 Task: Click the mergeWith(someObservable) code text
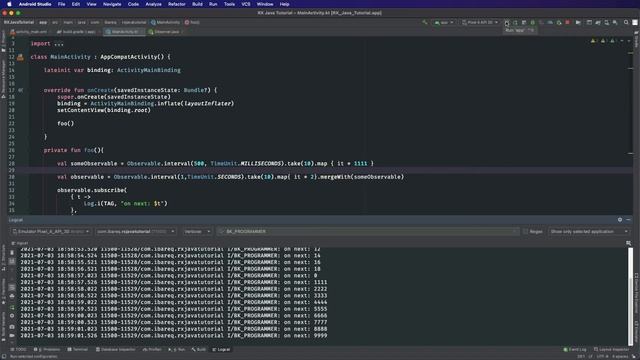362,177
